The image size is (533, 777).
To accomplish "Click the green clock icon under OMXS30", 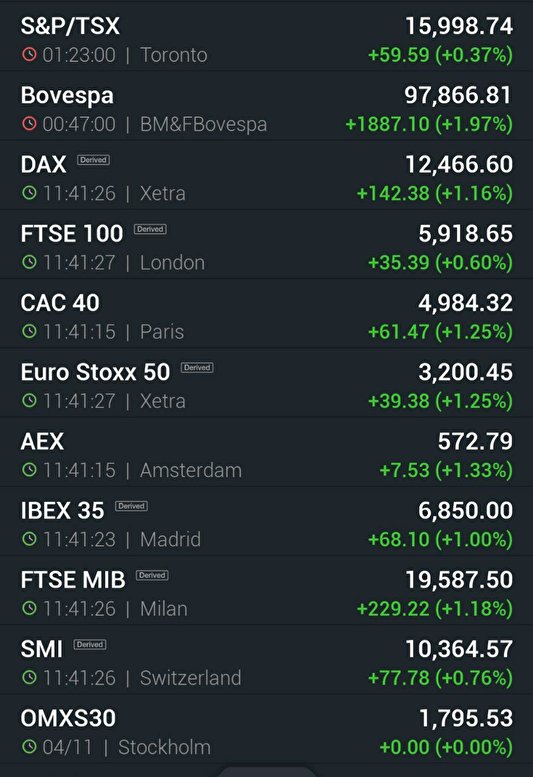I will coord(29,747).
